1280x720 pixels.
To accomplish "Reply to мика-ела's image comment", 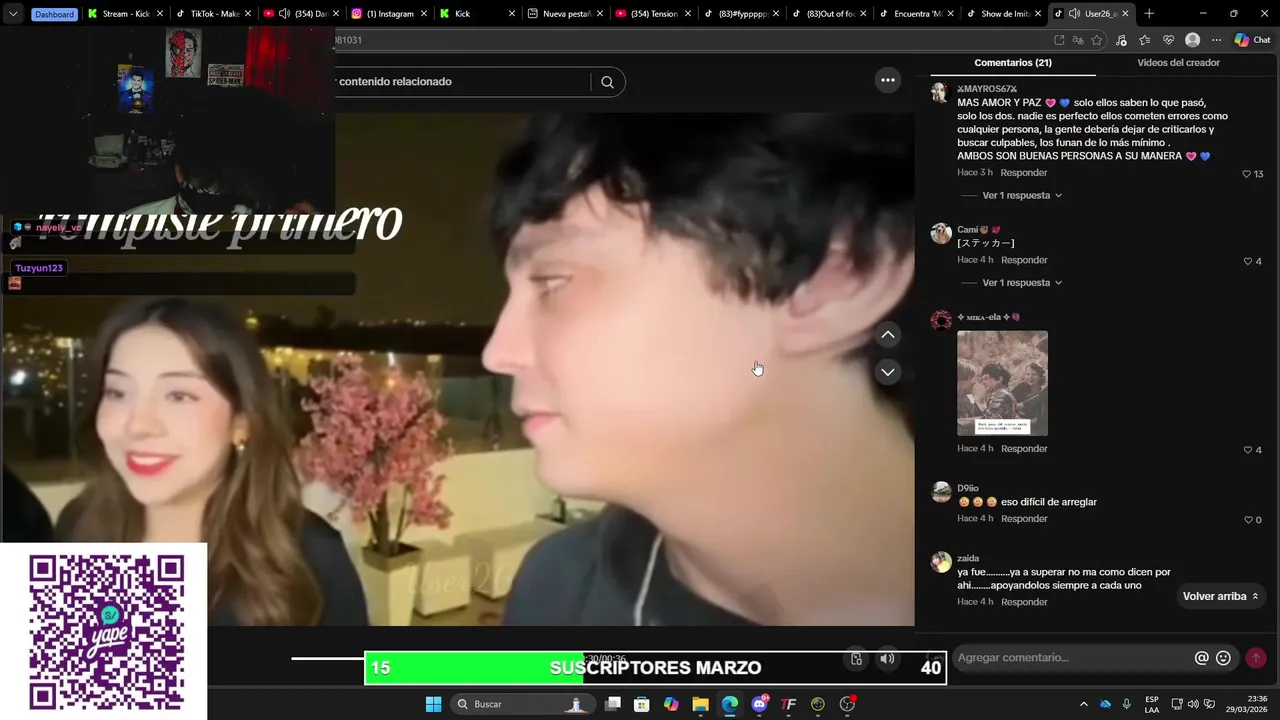I will 1024,449.
